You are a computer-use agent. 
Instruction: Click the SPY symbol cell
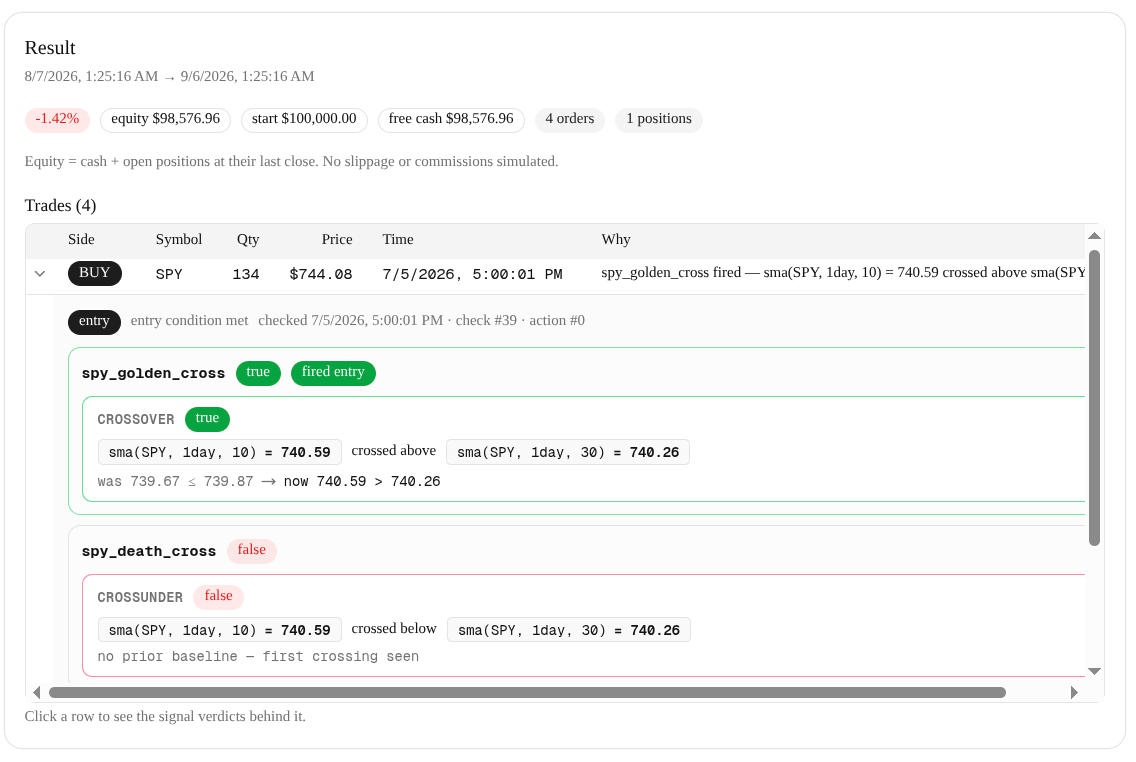[x=169, y=275]
